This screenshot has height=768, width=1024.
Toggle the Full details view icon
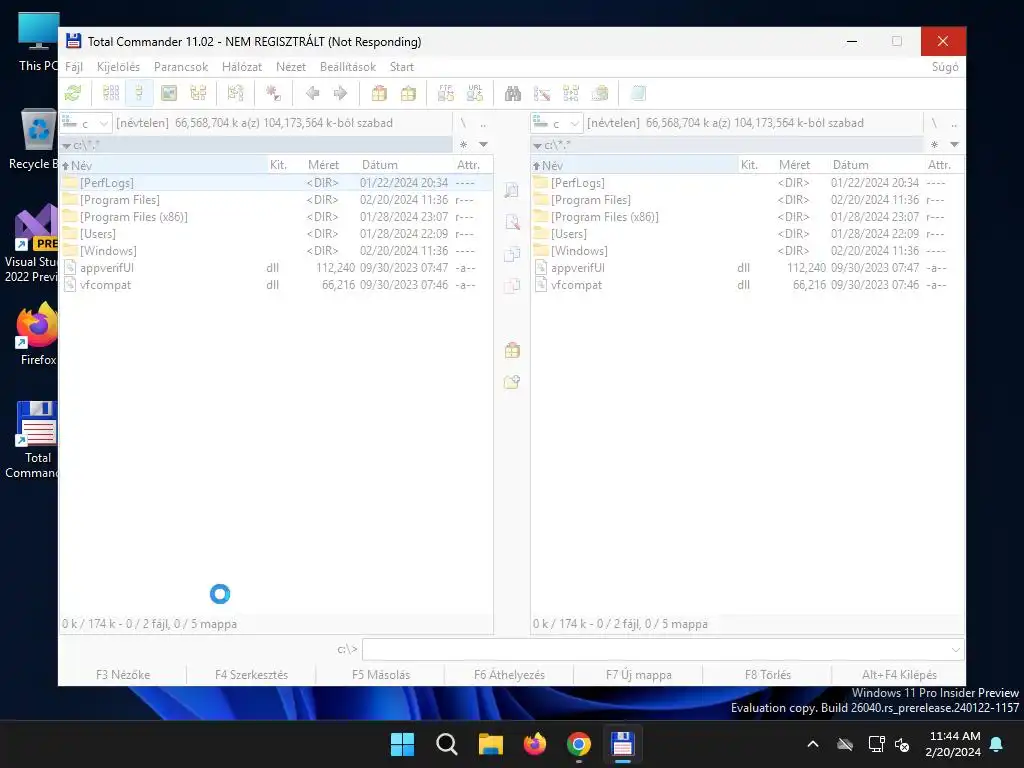[x=140, y=93]
